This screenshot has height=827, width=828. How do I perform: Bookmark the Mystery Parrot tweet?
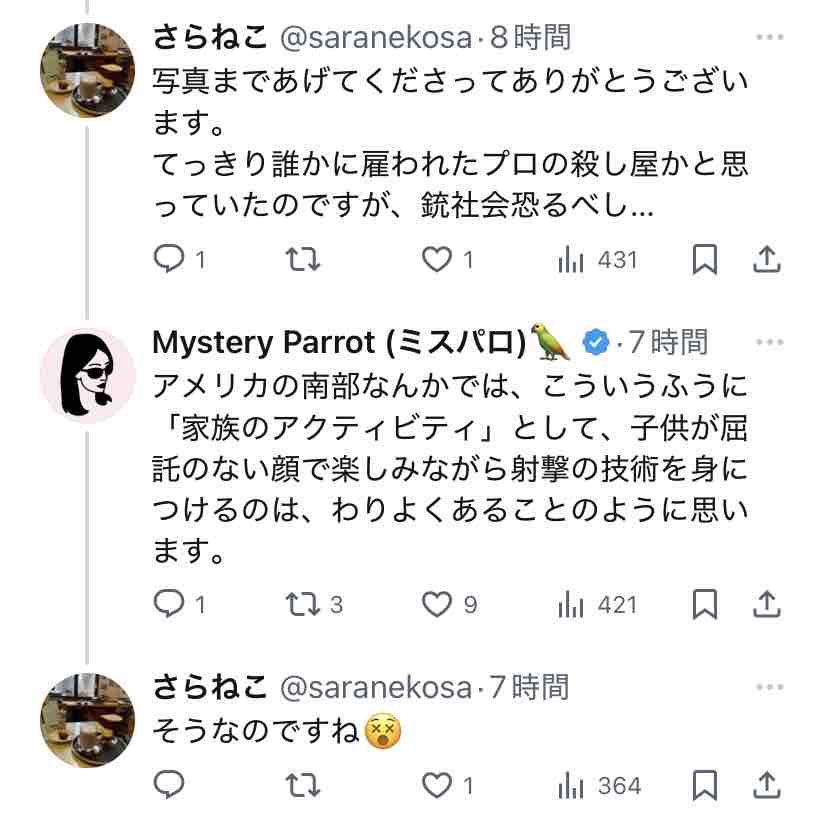click(704, 604)
